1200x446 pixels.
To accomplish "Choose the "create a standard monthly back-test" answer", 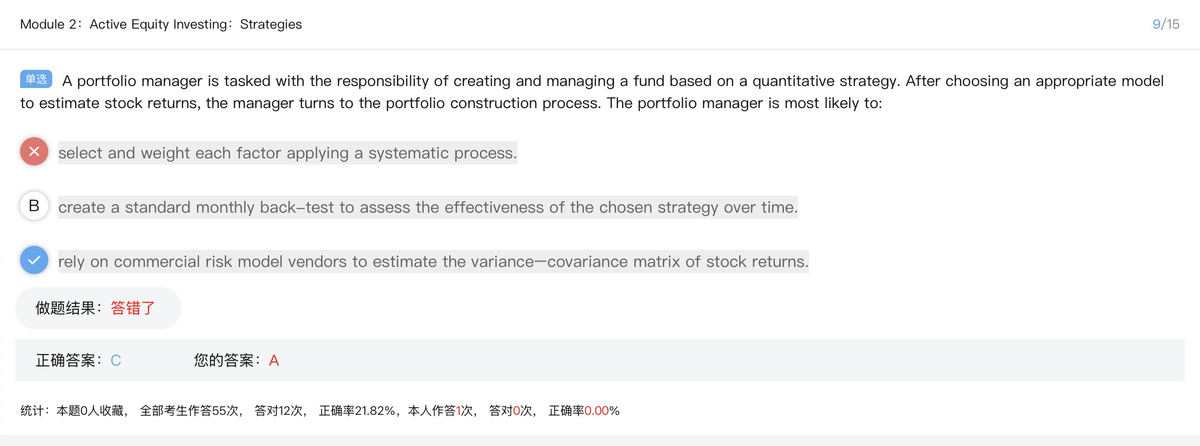I will pos(427,207).
